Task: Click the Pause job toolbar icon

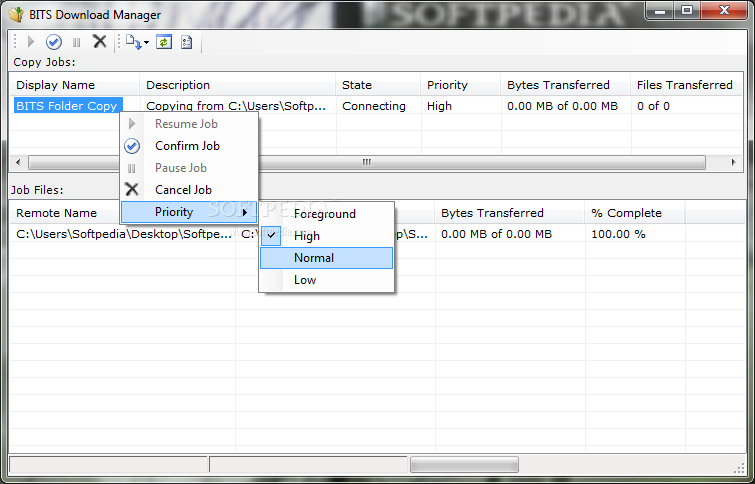Action: 77,42
